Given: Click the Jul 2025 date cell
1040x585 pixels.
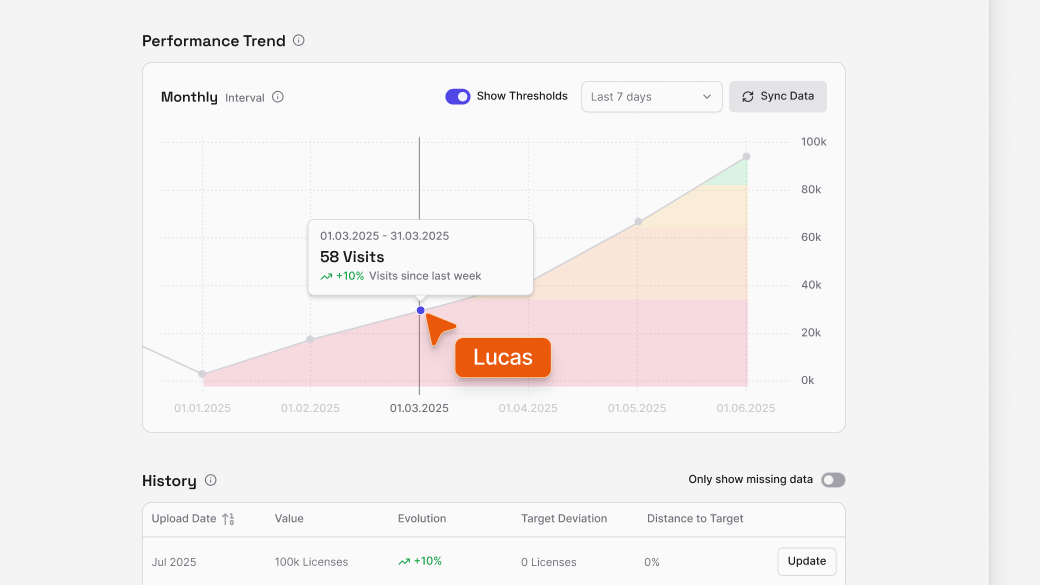Looking at the screenshot, I should pyautogui.click(x=174, y=562).
